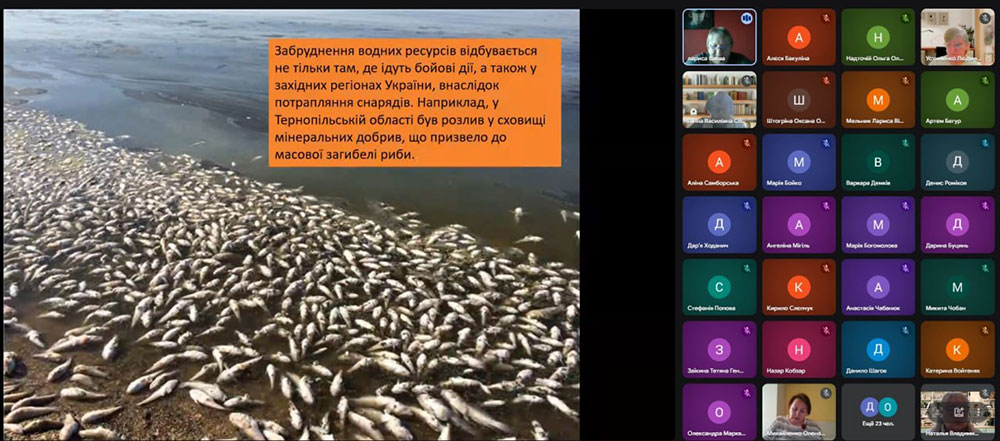Click muted mic icon on Артем Бегур tile
Screen dimensions: 1000x441
[984, 80]
